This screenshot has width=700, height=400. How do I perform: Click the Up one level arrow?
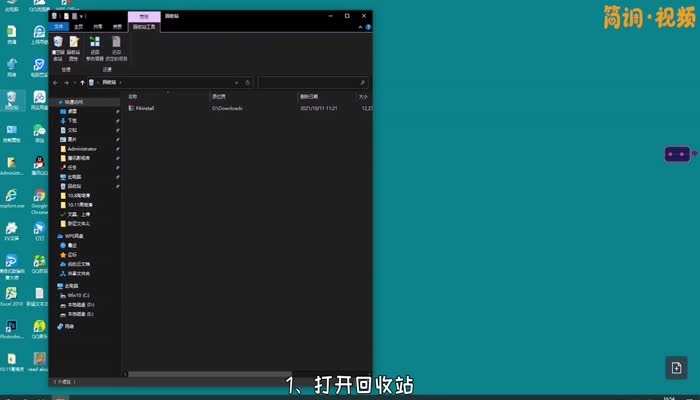pos(81,82)
